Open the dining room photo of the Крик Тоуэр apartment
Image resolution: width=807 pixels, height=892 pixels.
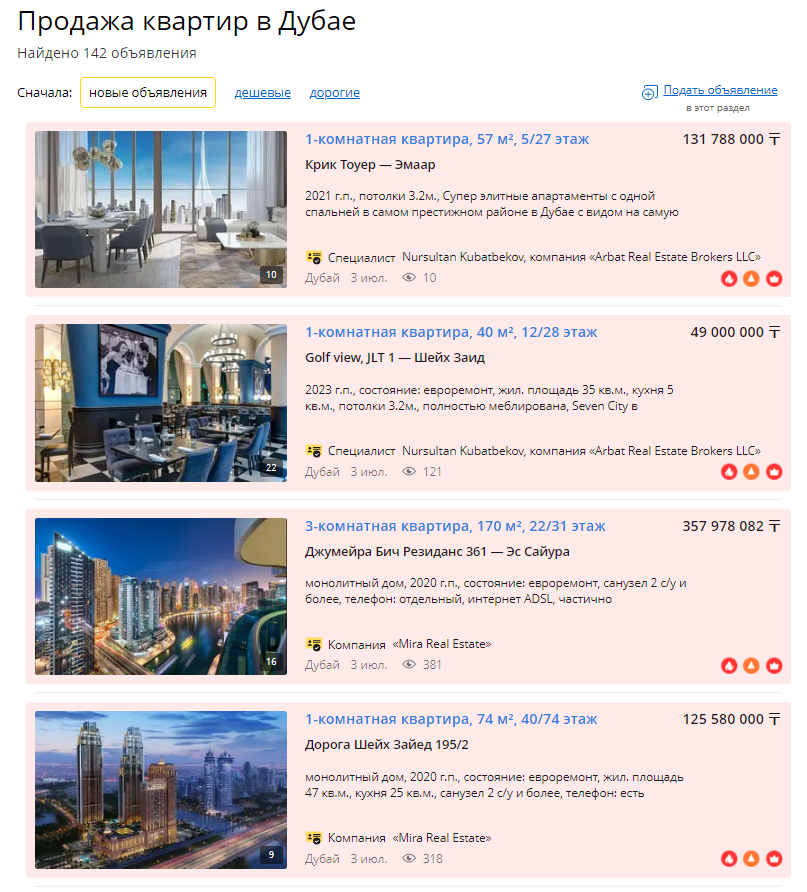point(161,209)
